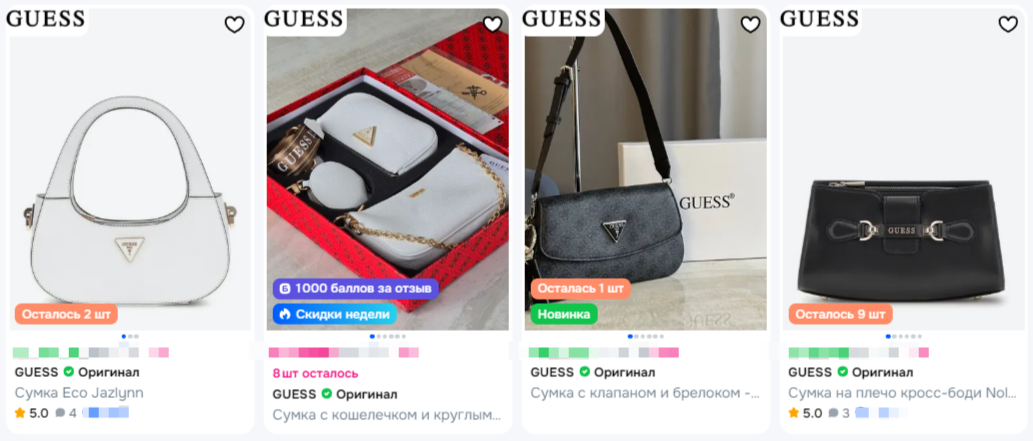Open the 1000 баллов за отзыв badge
1033x441 pixels.
[x=356, y=289]
